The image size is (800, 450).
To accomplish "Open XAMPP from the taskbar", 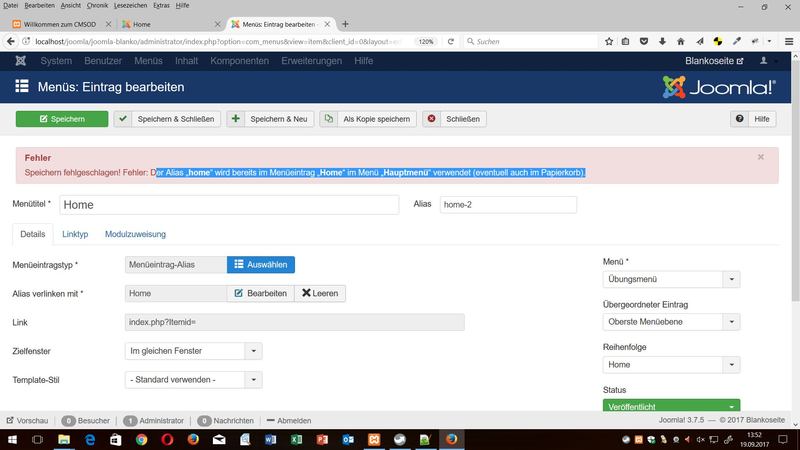I will [374, 439].
